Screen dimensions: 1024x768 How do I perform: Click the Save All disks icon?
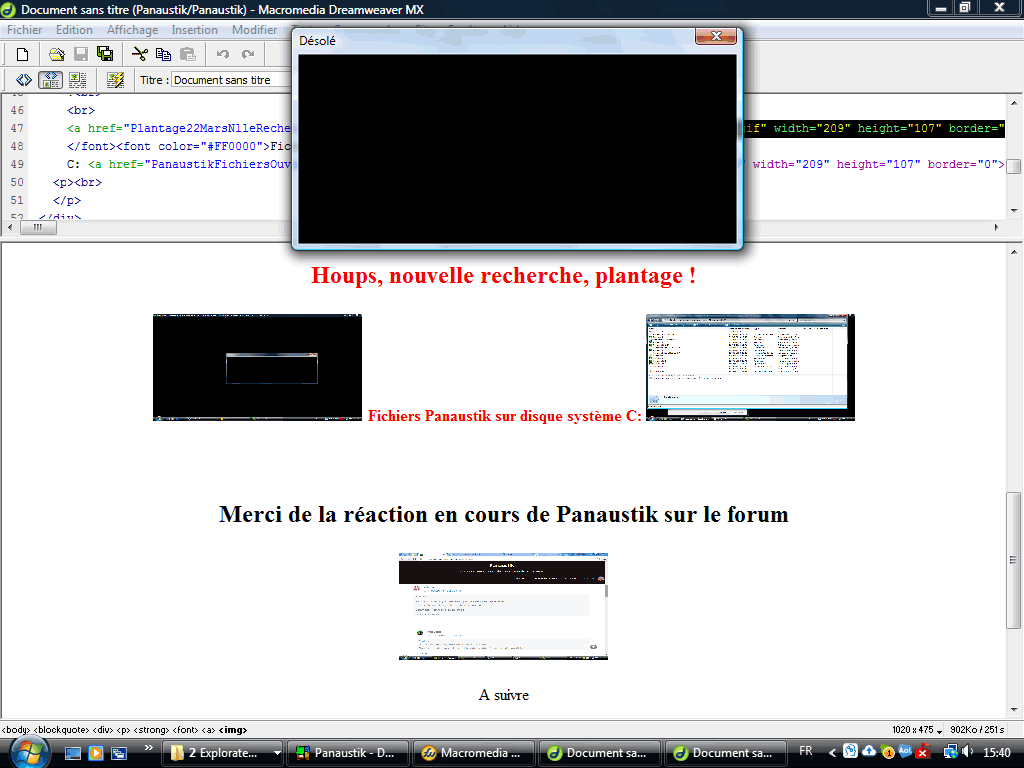tap(105, 54)
